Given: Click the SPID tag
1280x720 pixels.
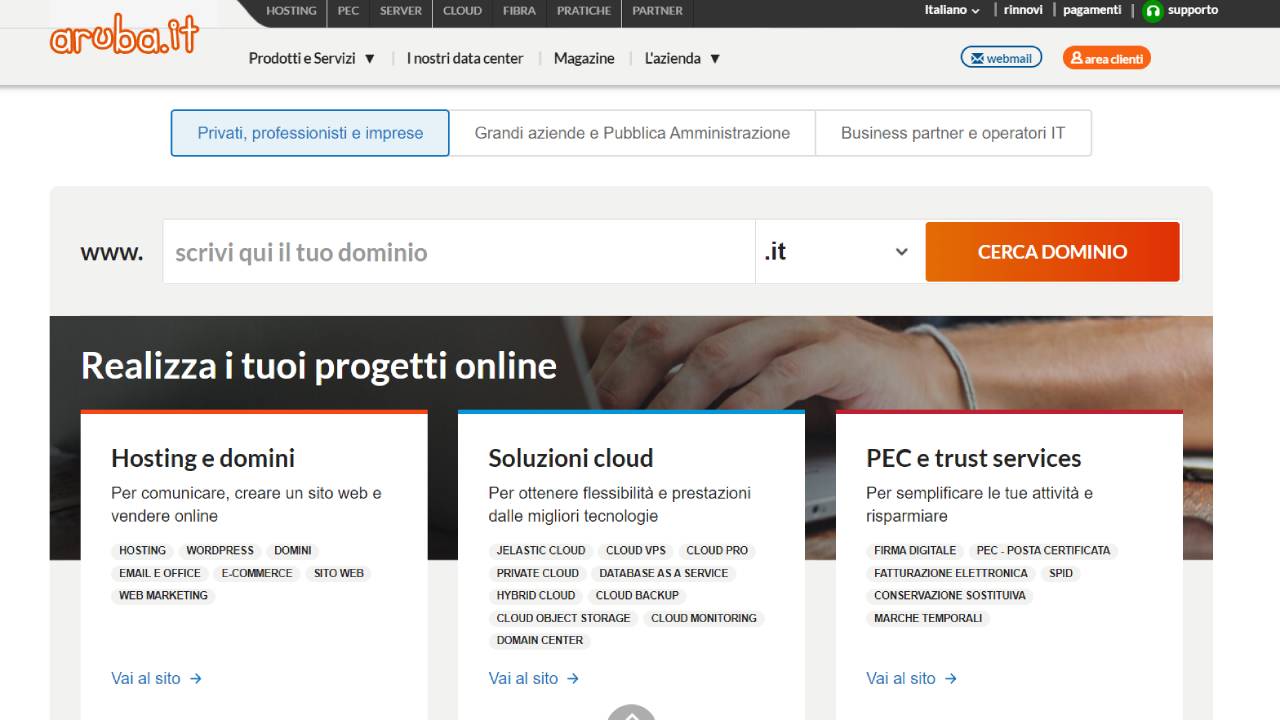Looking at the screenshot, I should click(1061, 574).
